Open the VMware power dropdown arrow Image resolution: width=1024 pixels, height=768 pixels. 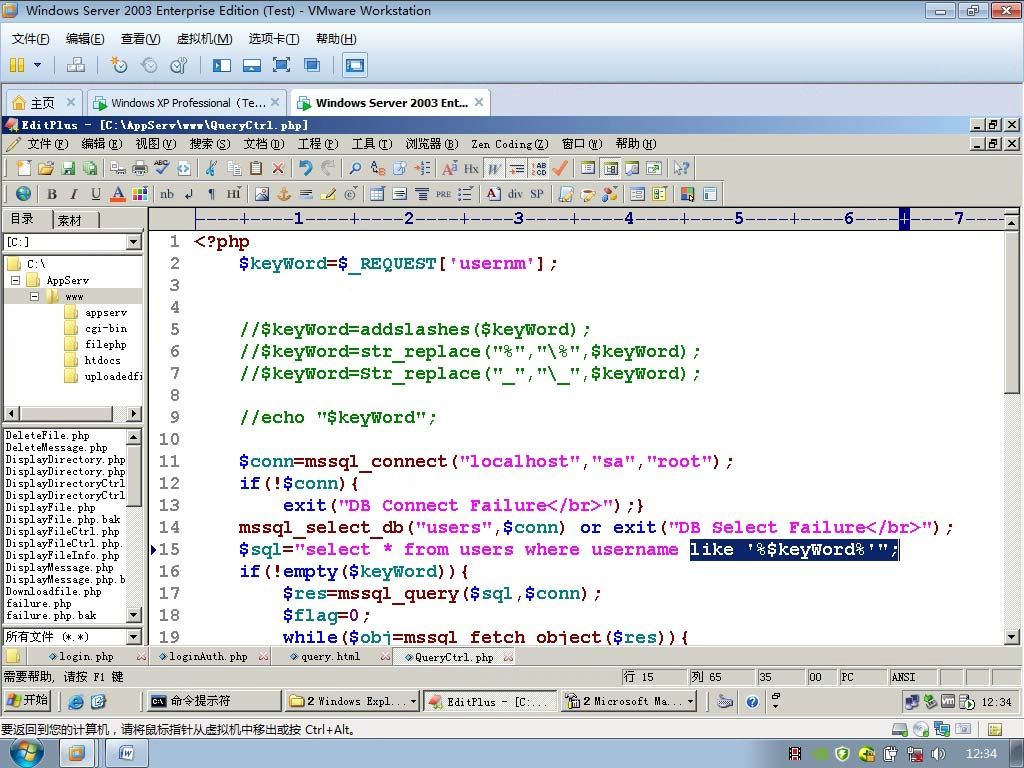point(37,65)
